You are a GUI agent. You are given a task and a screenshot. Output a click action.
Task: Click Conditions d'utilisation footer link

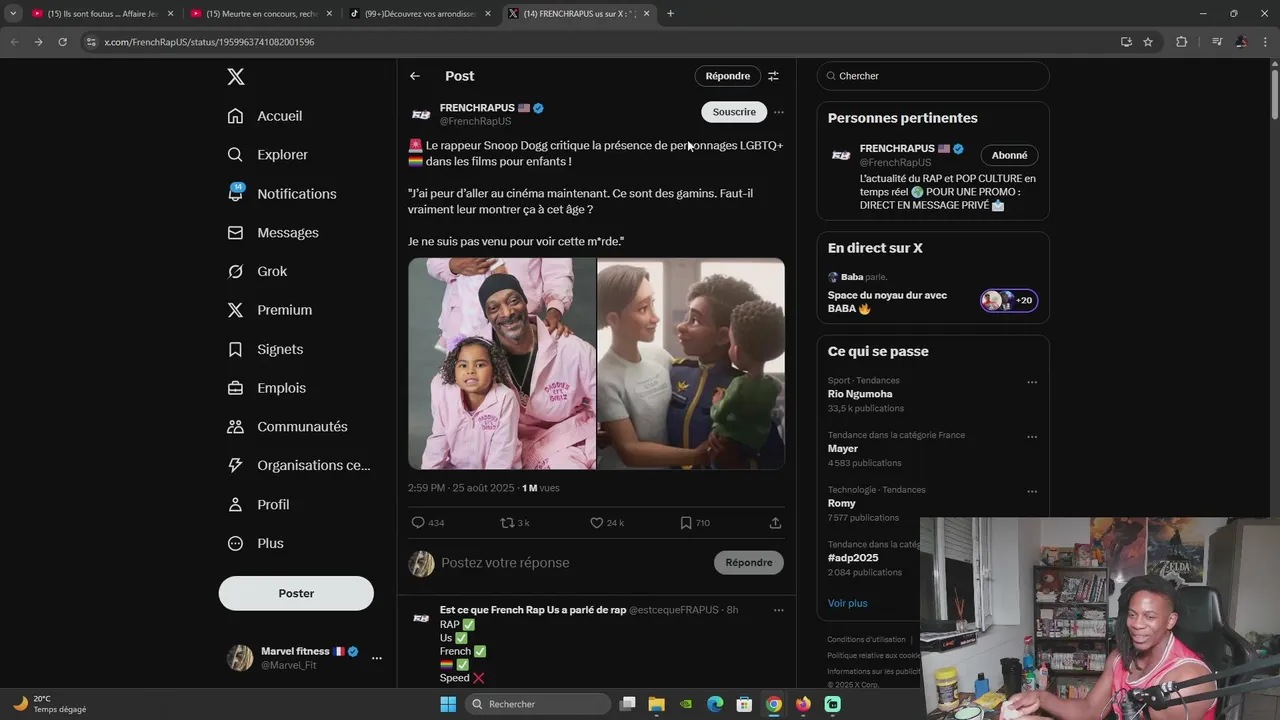coord(866,640)
